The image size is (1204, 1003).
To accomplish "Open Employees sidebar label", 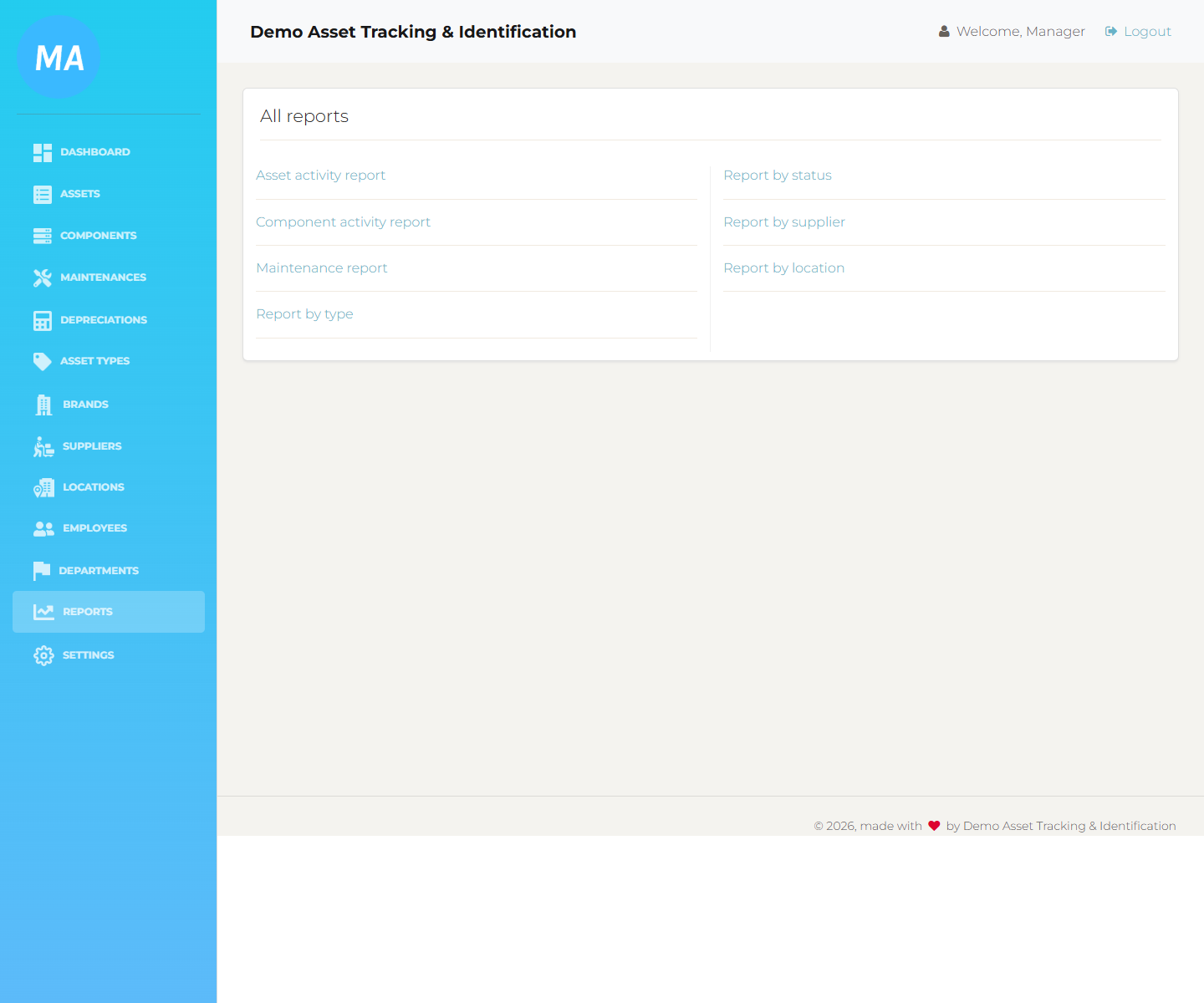I will click(94, 528).
